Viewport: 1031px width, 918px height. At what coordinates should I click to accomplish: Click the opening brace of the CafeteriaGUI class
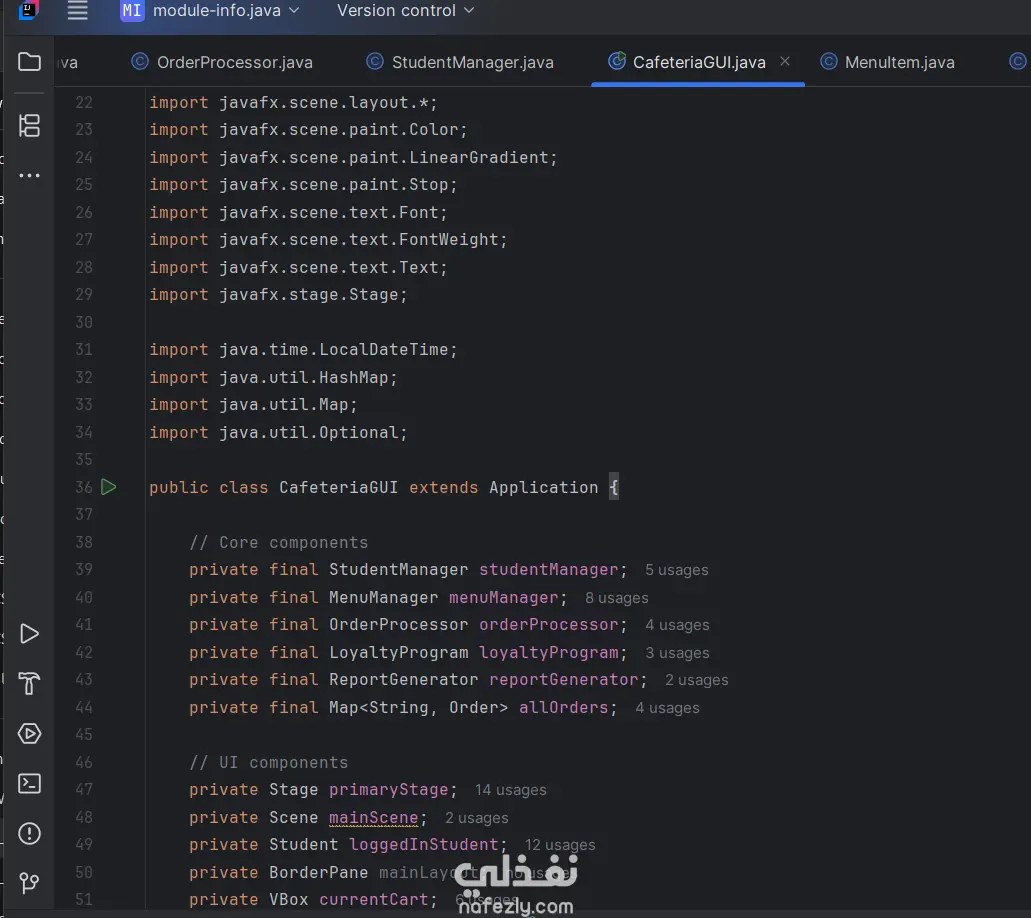(613, 487)
